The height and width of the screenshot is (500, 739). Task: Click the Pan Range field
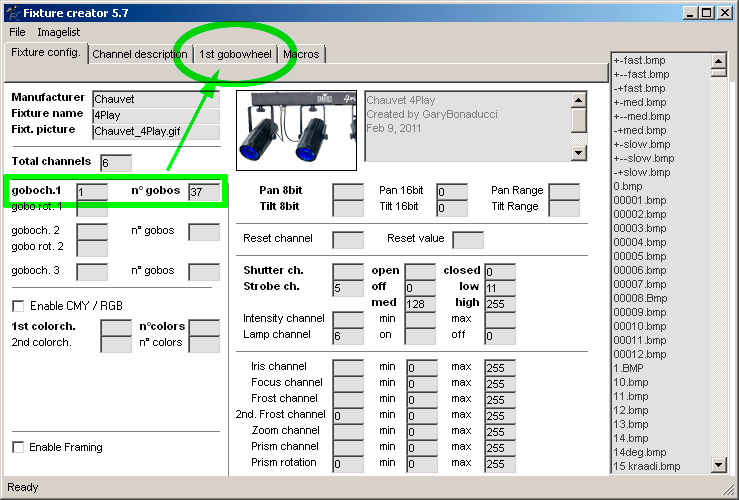point(564,192)
